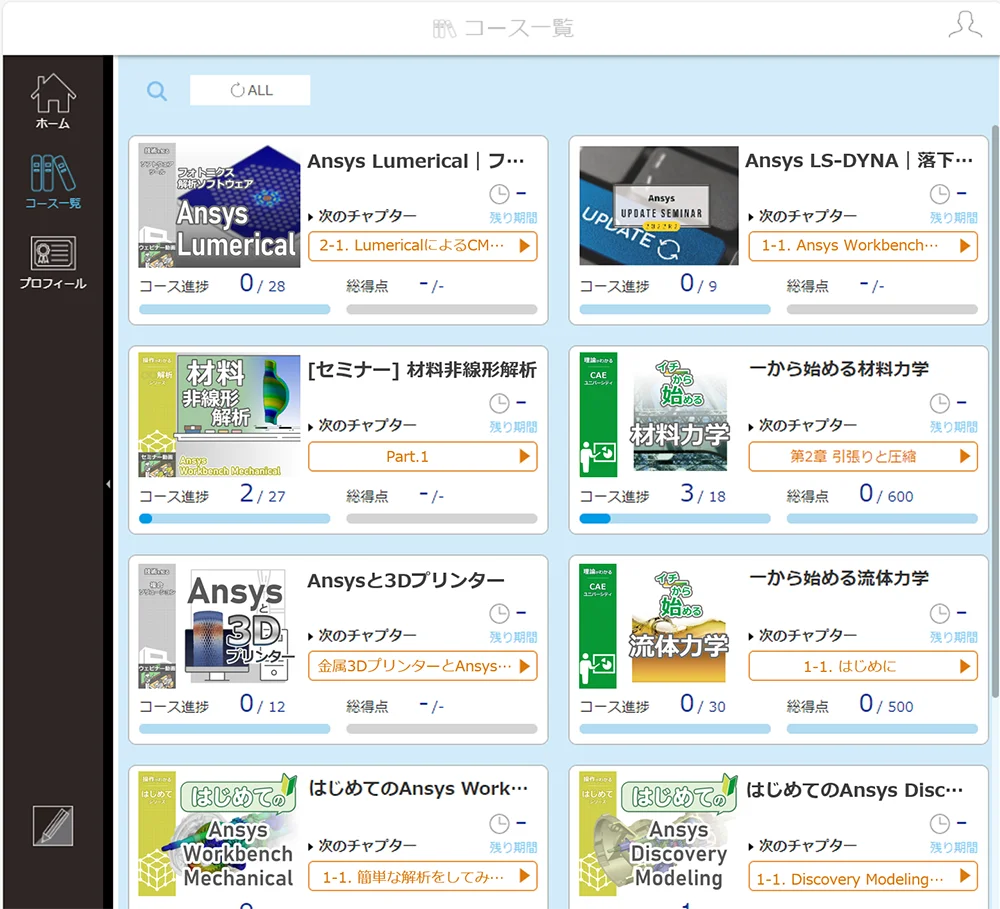Start chapter 1-1. Discovery Modeling…

pyautogui.click(x=863, y=876)
